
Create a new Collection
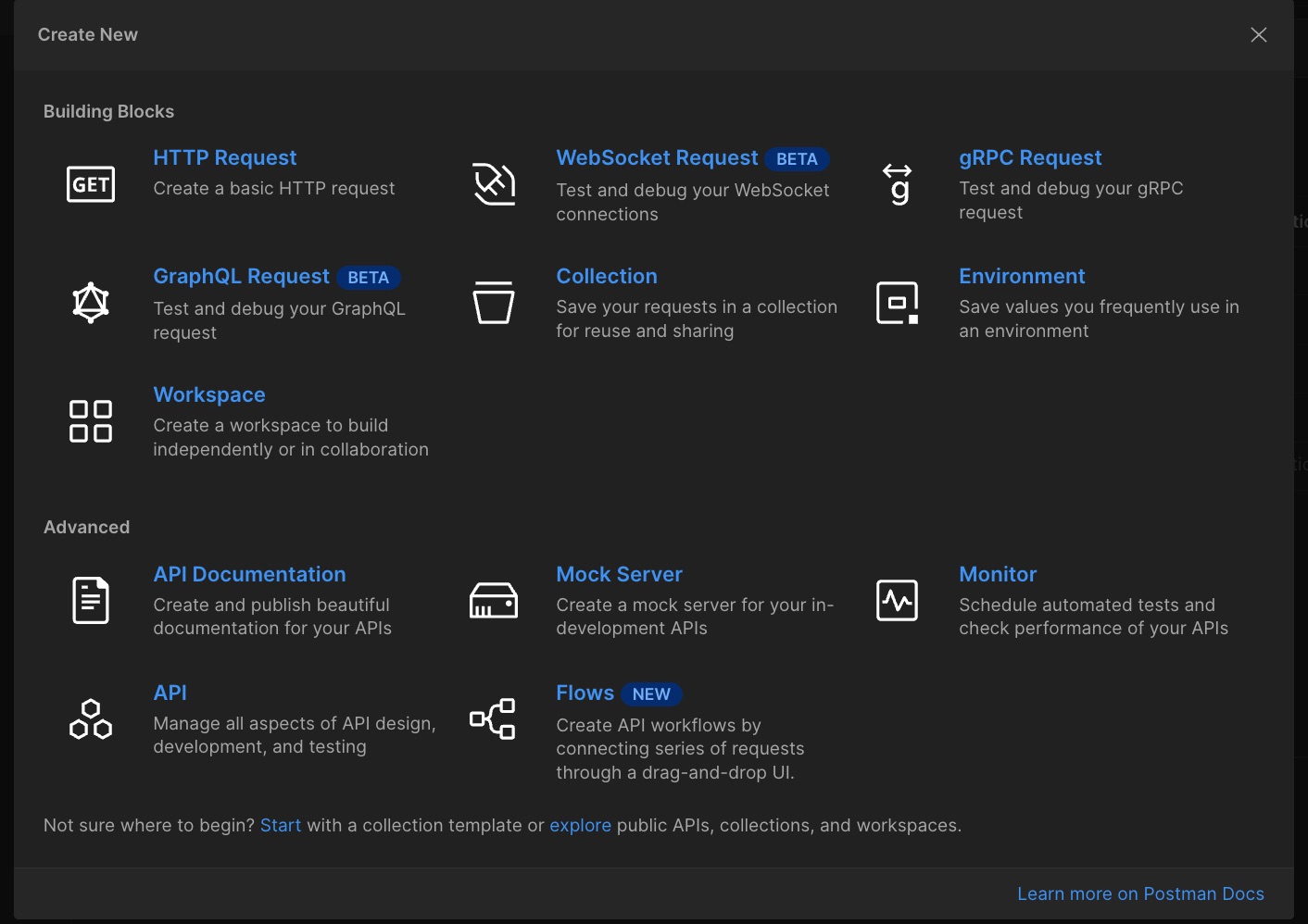[x=607, y=277]
